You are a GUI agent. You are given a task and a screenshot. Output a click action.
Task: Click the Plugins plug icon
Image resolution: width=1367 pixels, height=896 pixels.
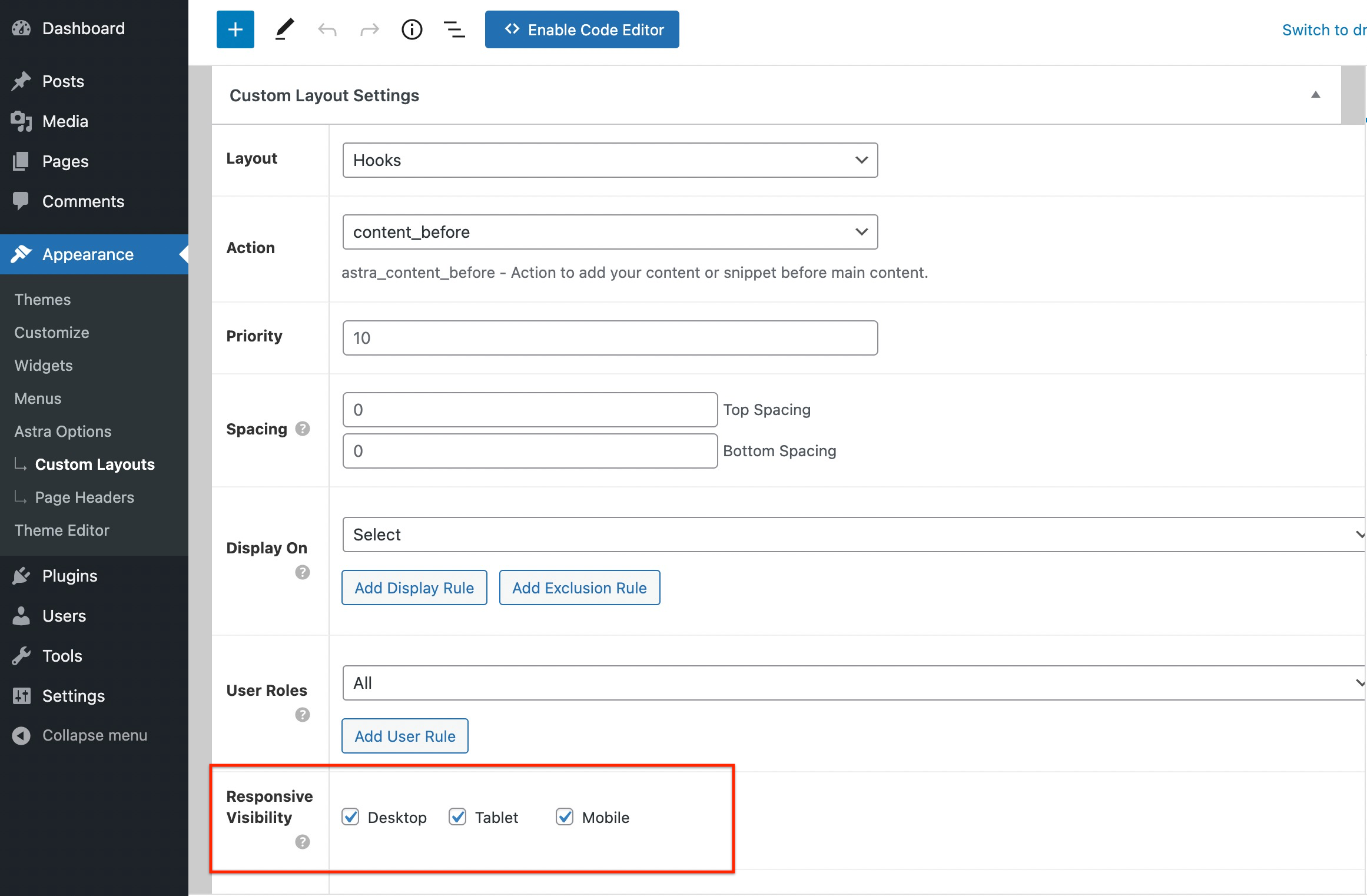(21, 576)
